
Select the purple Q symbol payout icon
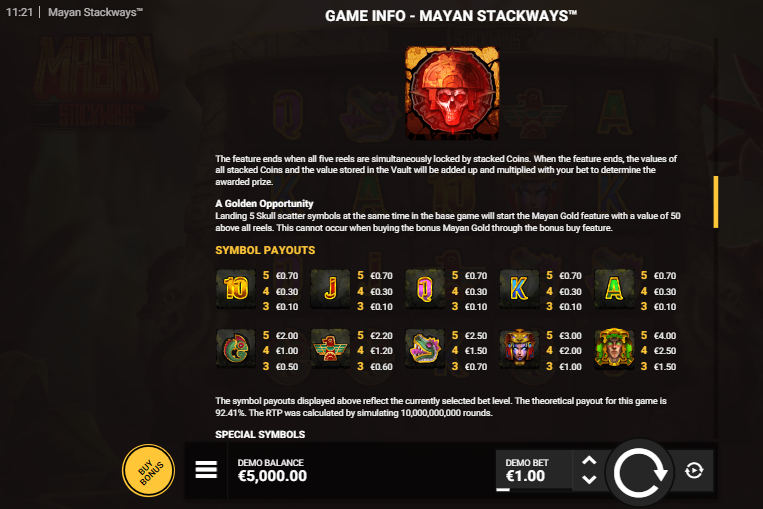click(x=425, y=289)
